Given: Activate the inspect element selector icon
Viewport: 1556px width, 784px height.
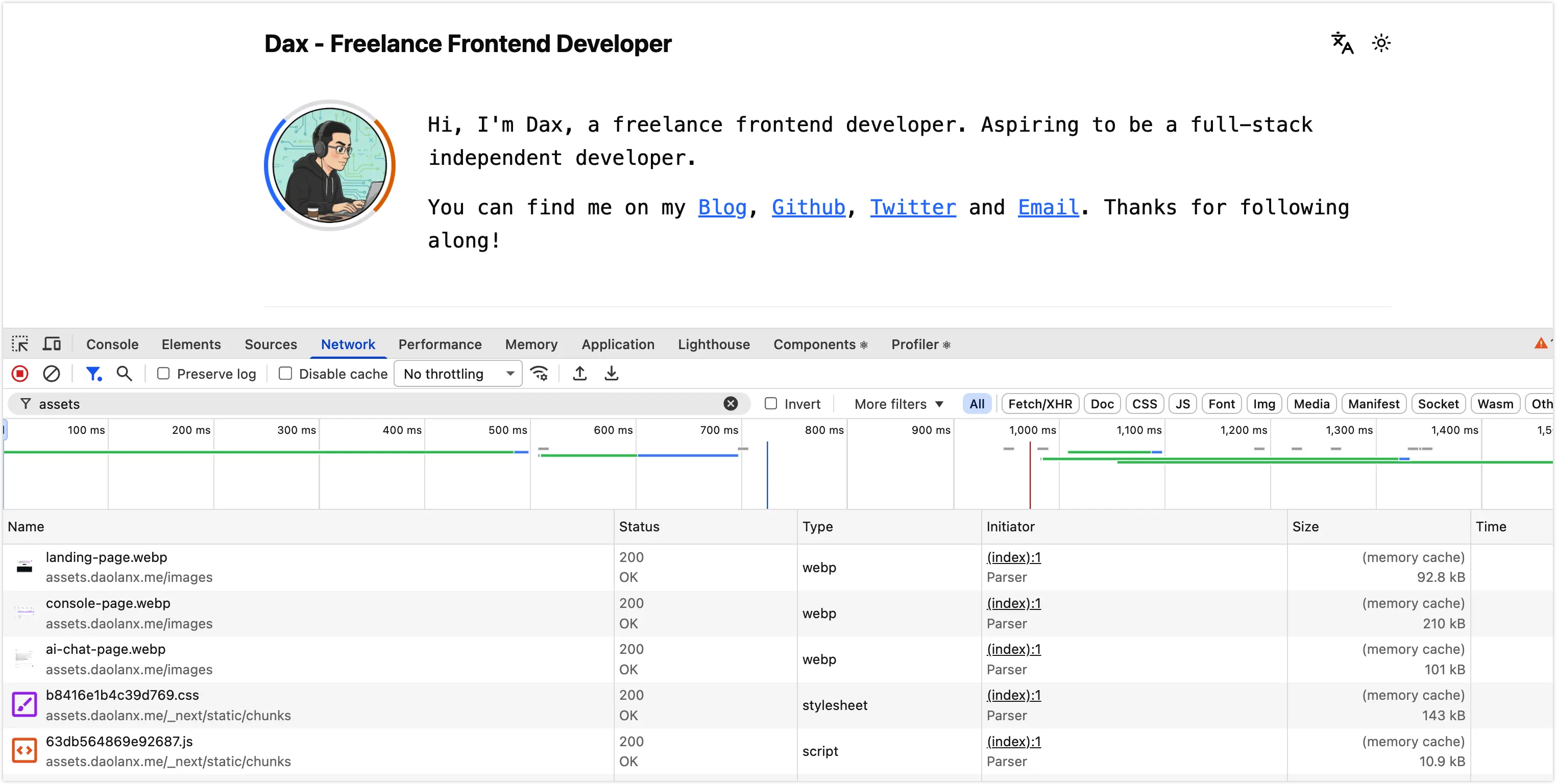Looking at the screenshot, I should (x=20, y=345).
